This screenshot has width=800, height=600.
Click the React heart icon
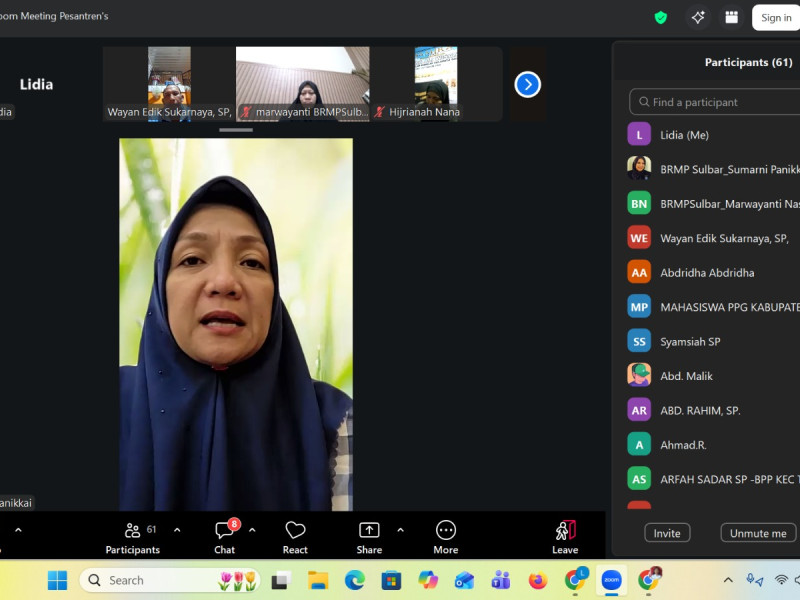(x=295, y=531)
